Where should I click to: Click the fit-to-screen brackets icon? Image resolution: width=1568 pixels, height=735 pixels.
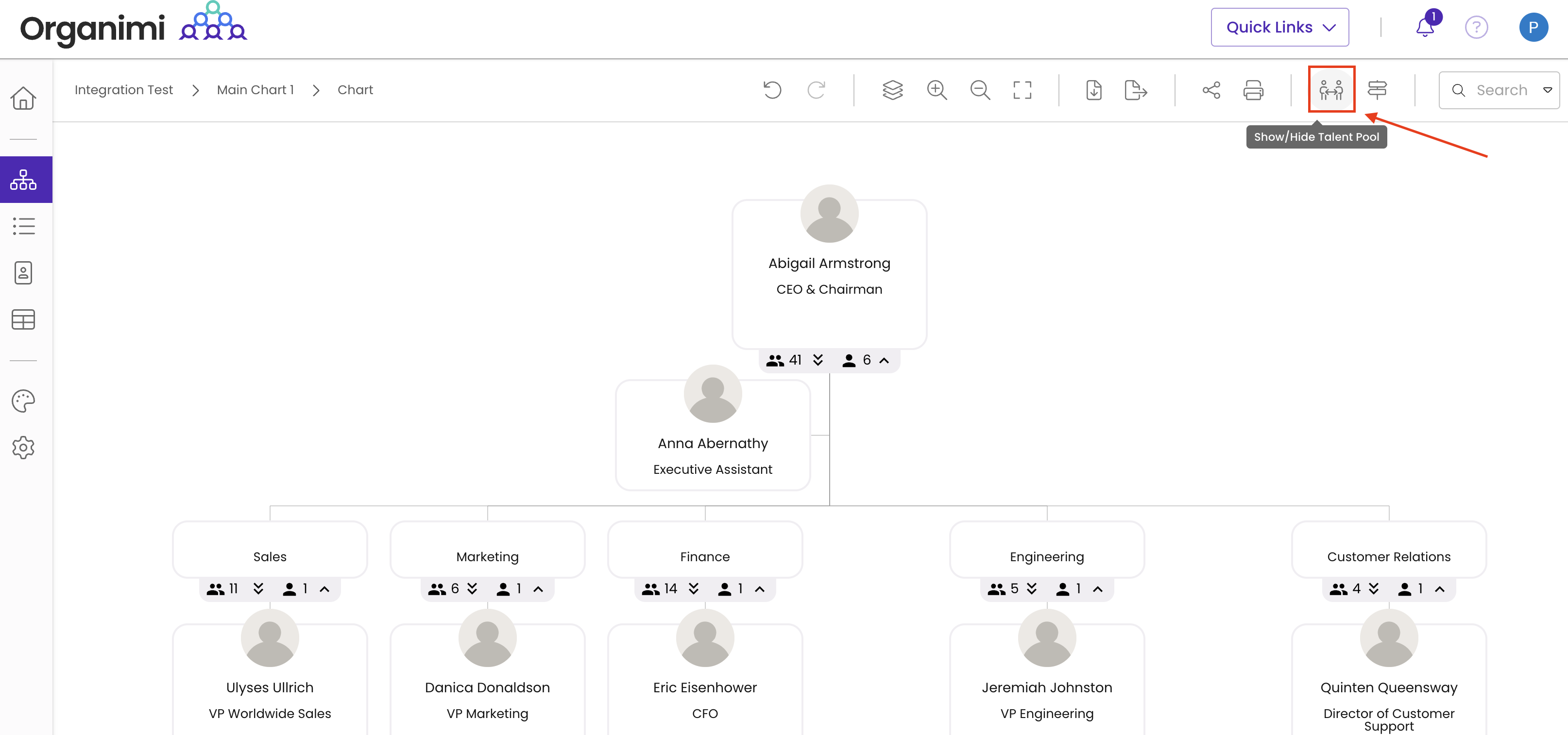tap(1022, 90)
